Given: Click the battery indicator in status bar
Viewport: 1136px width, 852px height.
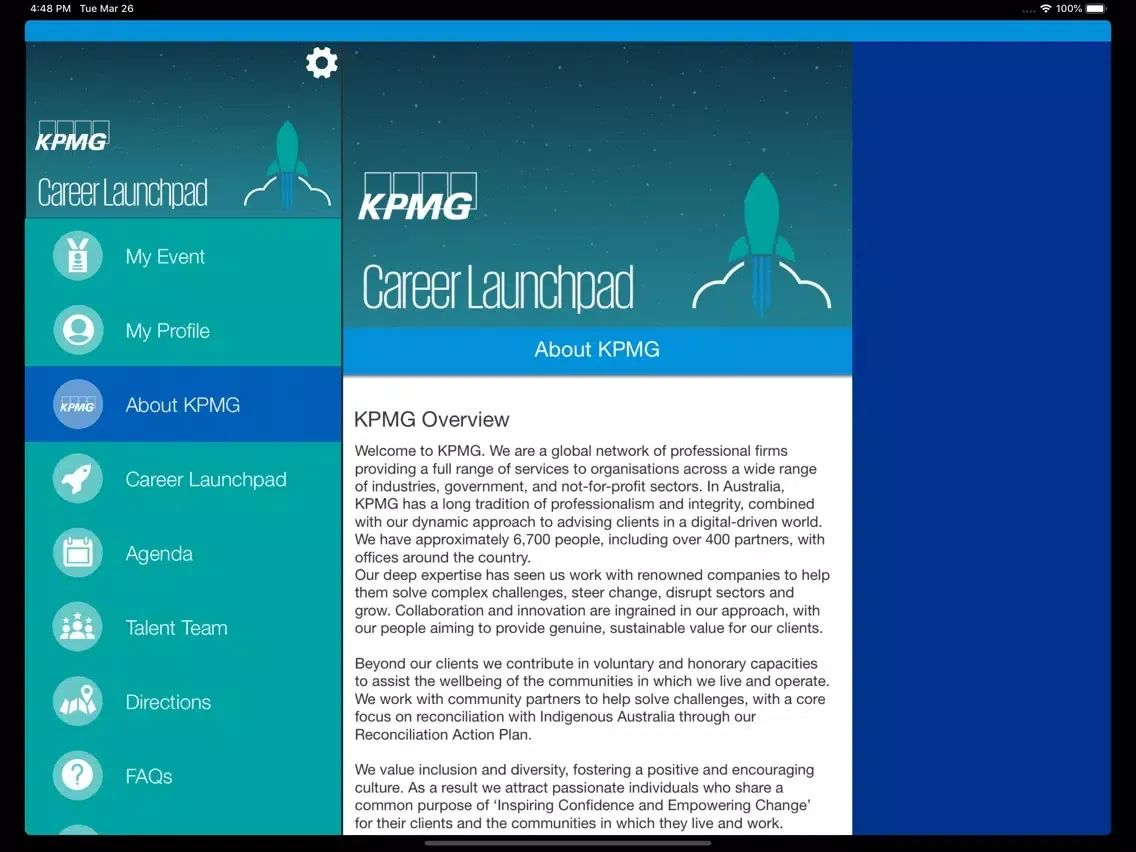Looking at the screenshot, I should 1097,9.
